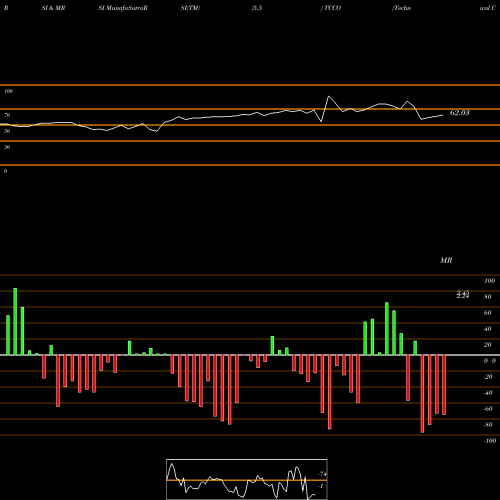
Task: Click the tallest green histogram bar at far left
Action: point(15,322)
